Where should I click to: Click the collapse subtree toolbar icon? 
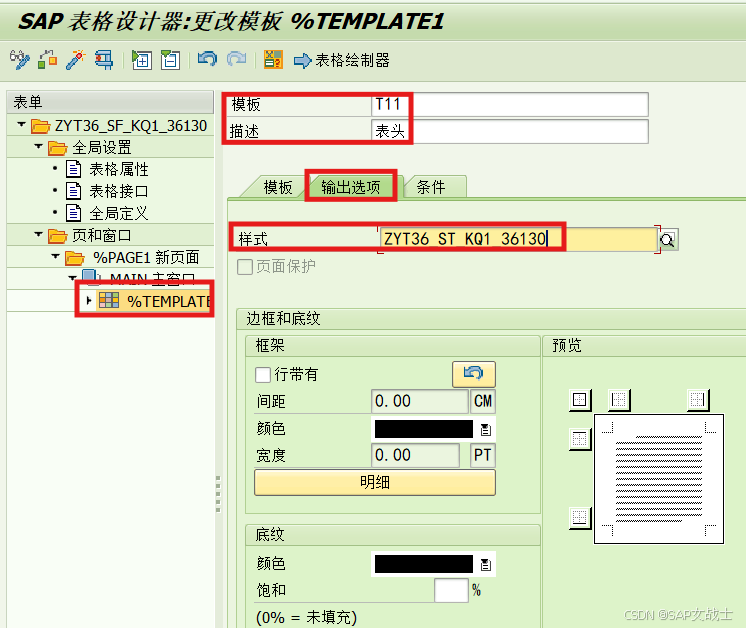(x=170, y=60)
